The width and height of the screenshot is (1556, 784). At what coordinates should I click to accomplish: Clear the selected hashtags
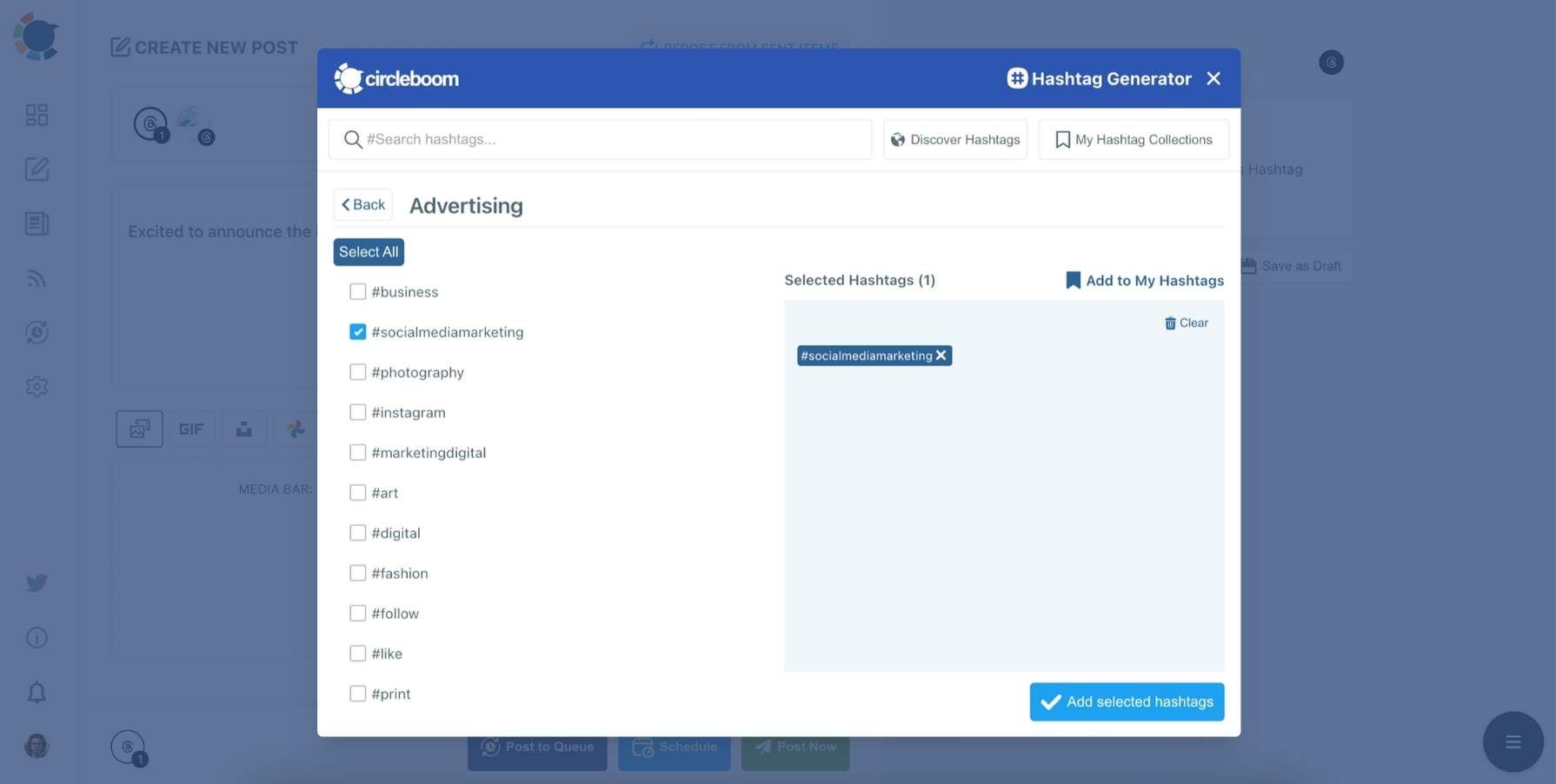point(1186,322)
